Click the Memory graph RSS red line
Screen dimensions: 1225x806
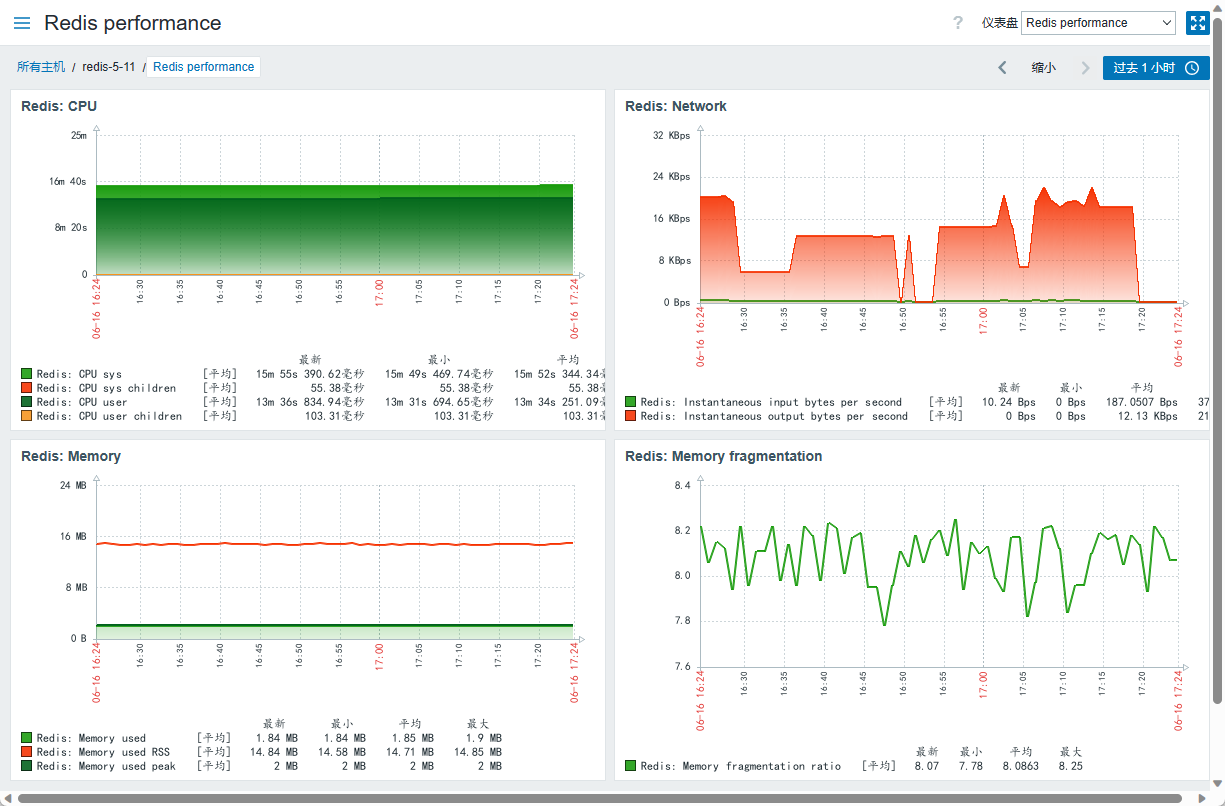335,544
